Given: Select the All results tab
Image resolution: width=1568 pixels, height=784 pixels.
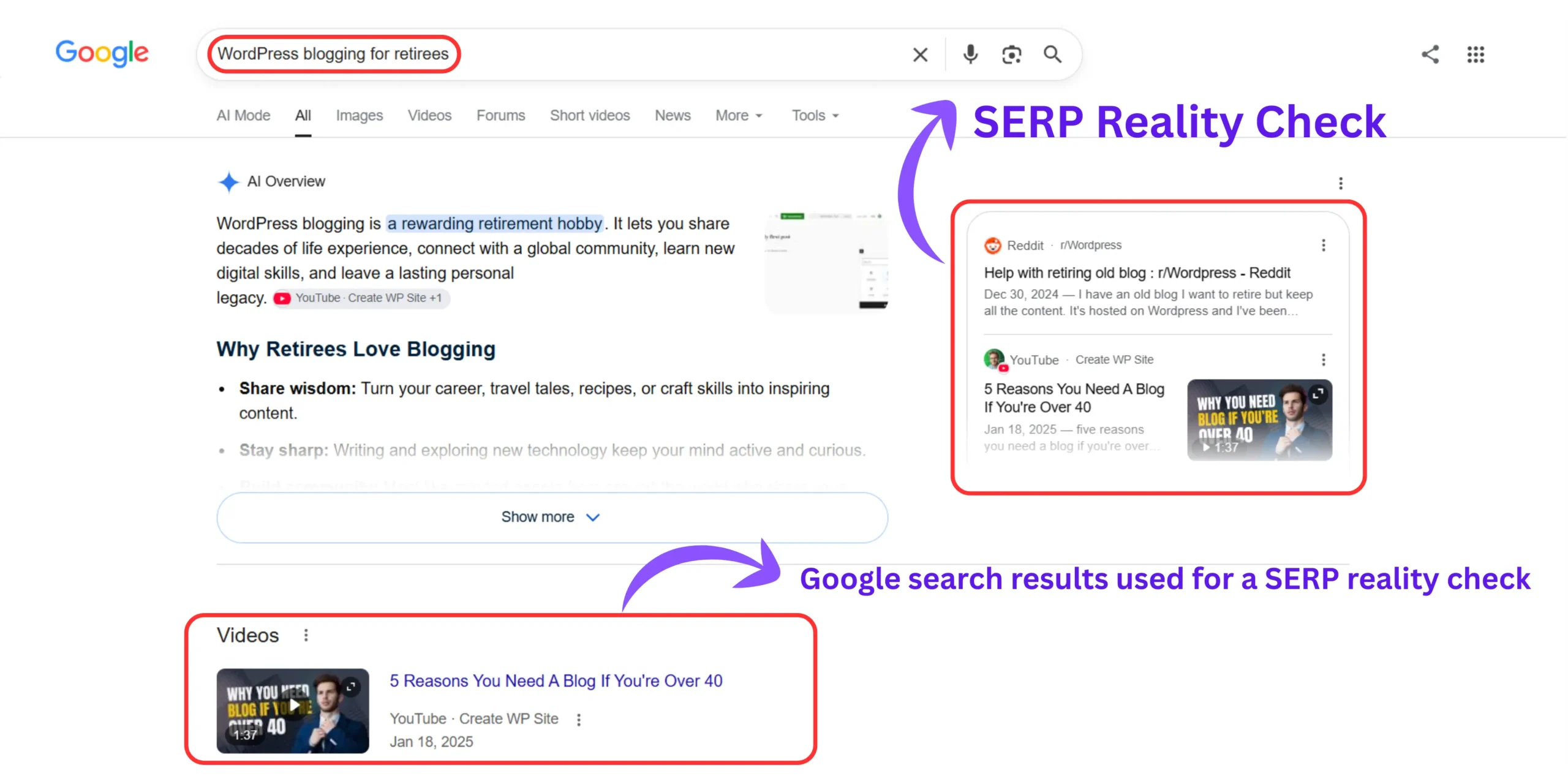Looking at the screenshot, I should (303, 115).
